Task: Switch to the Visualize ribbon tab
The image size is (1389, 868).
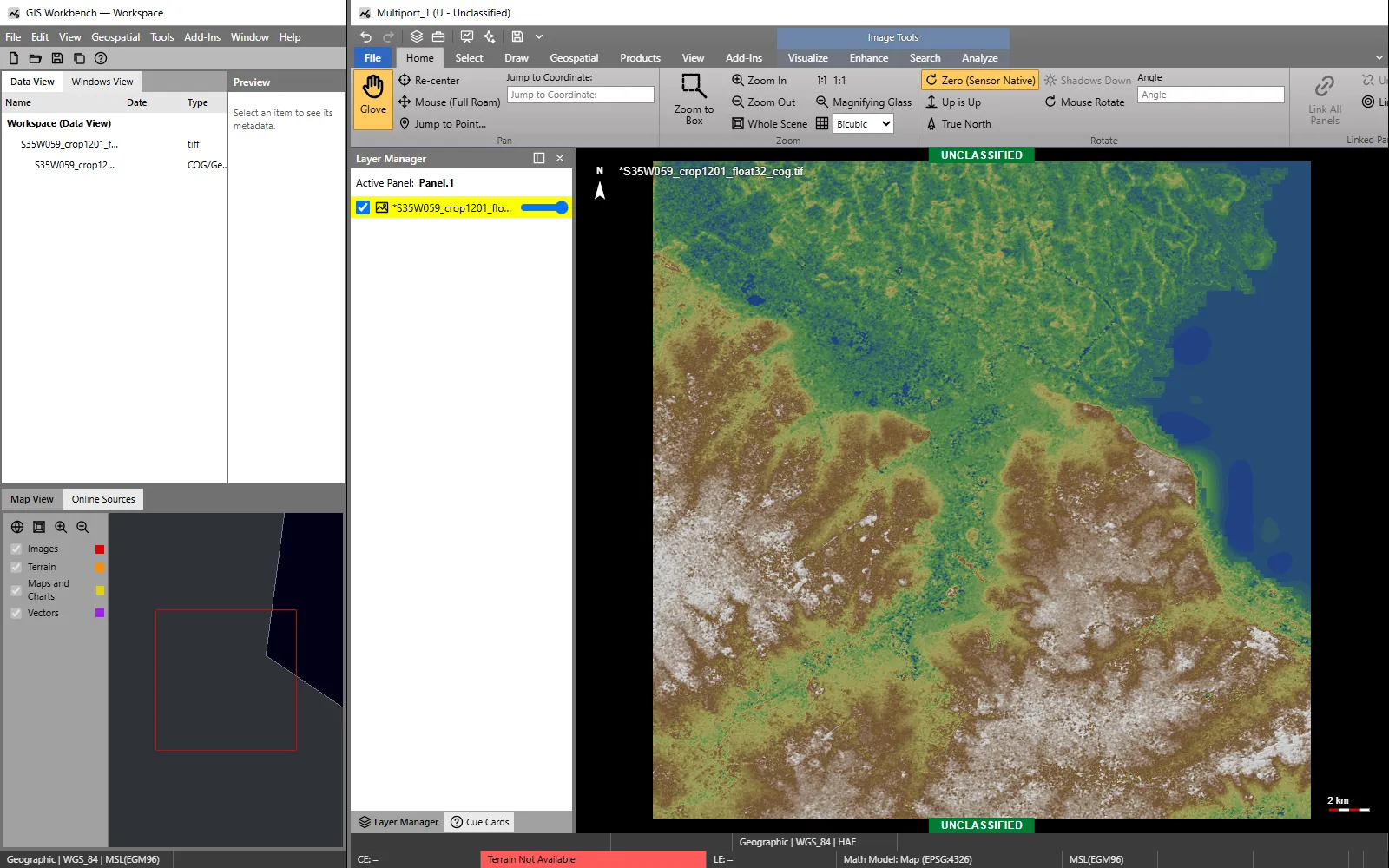Action: 807,58
